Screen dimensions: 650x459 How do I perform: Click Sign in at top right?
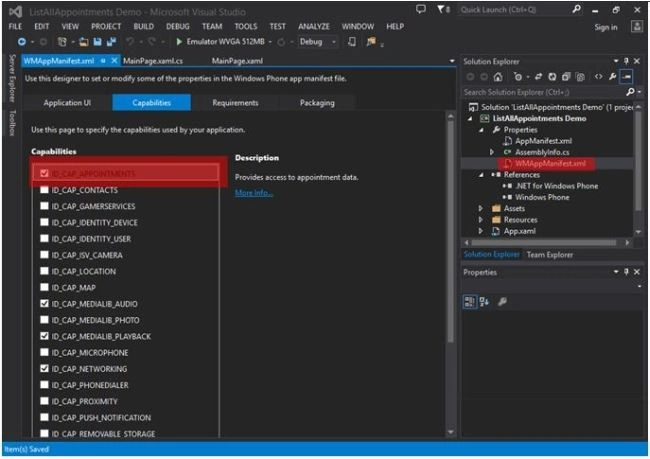pos(606,27)
